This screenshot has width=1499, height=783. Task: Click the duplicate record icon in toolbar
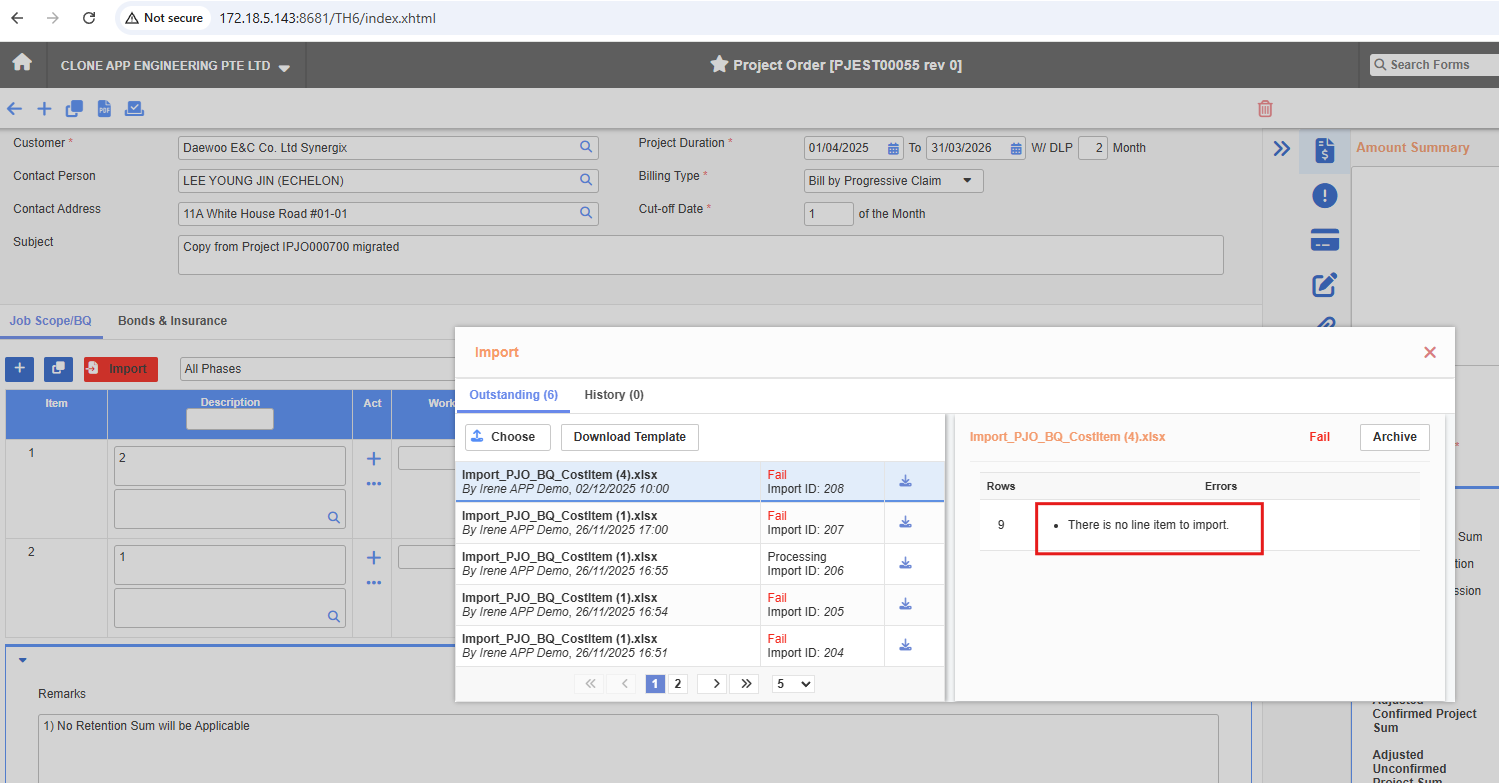pyautogui.click(x=74, y=109)
